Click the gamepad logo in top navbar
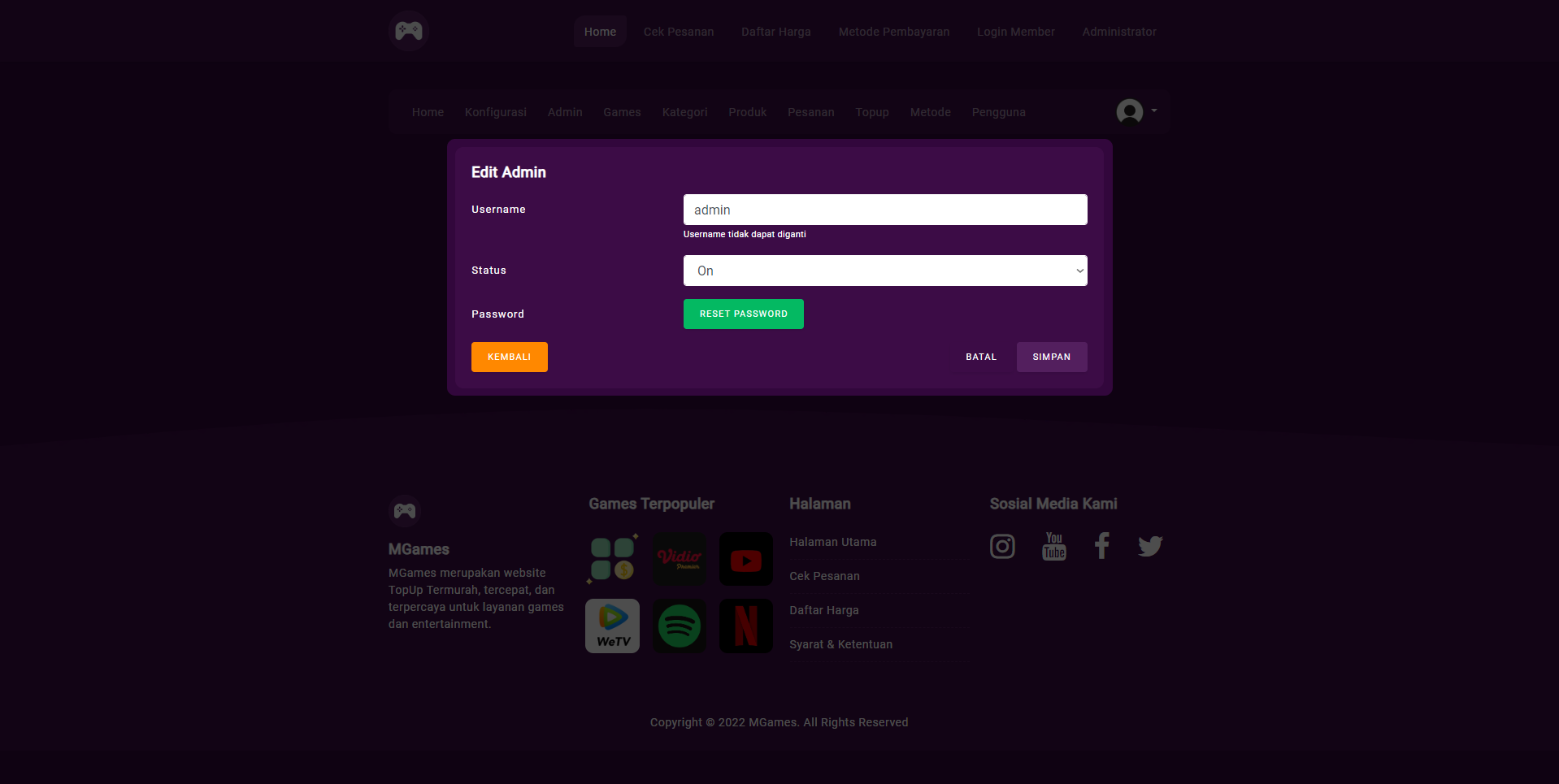Image resolution: width=1559 pixels, height=784 pixels. (x=408, y=31)
